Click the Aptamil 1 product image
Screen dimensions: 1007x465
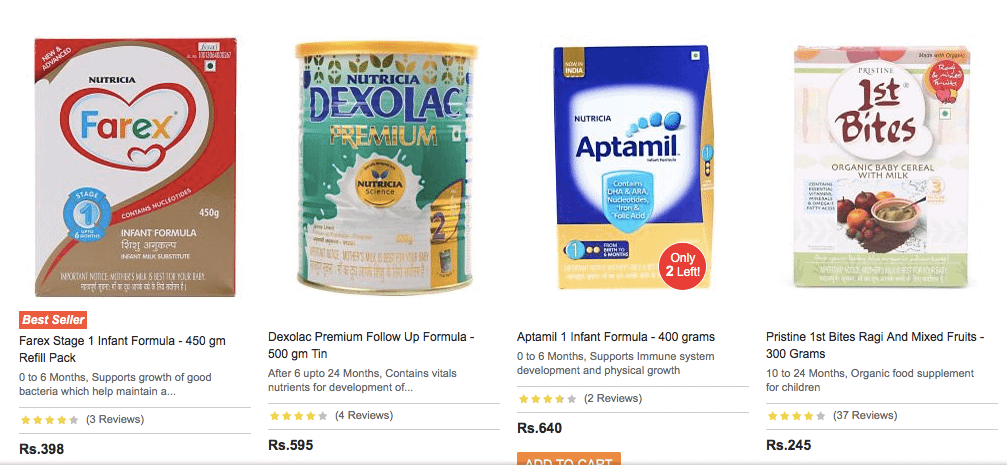pyautogui.click(x=632, y=160)
